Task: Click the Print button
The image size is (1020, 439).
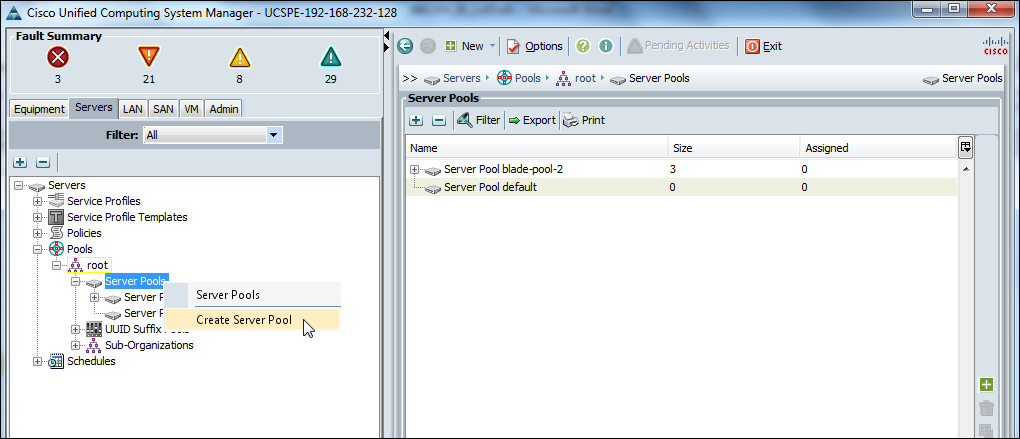Action: point(584,120)
